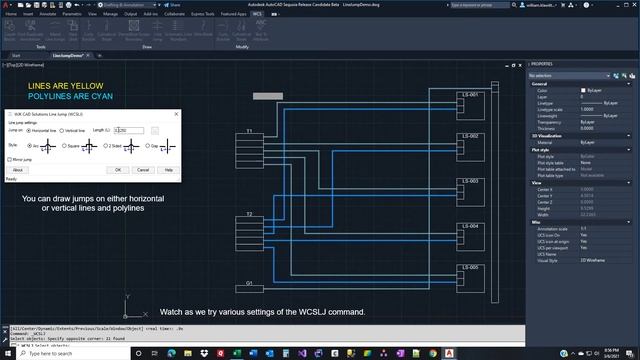This screenshot has height=360, width=640.
Task: Open the AutoCAD application menu logo
Action: (6, 5)
